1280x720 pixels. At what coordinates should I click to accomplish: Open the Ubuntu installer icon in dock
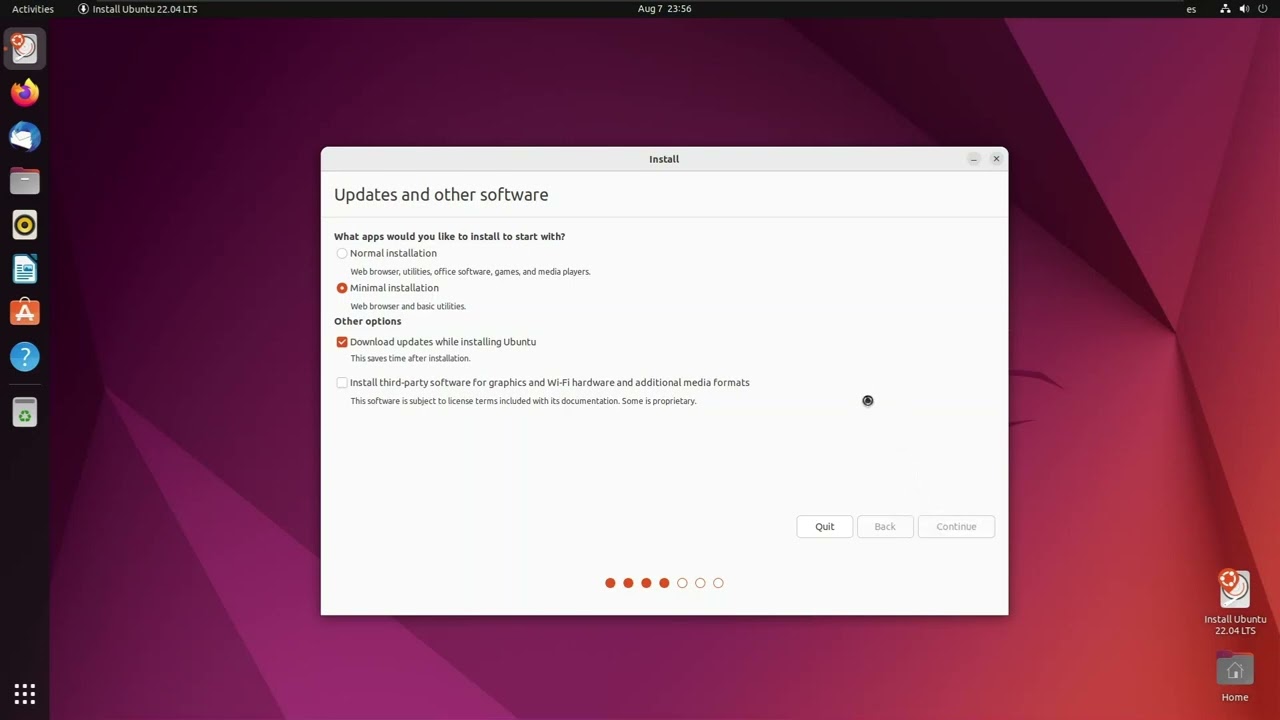click(25, 48)
